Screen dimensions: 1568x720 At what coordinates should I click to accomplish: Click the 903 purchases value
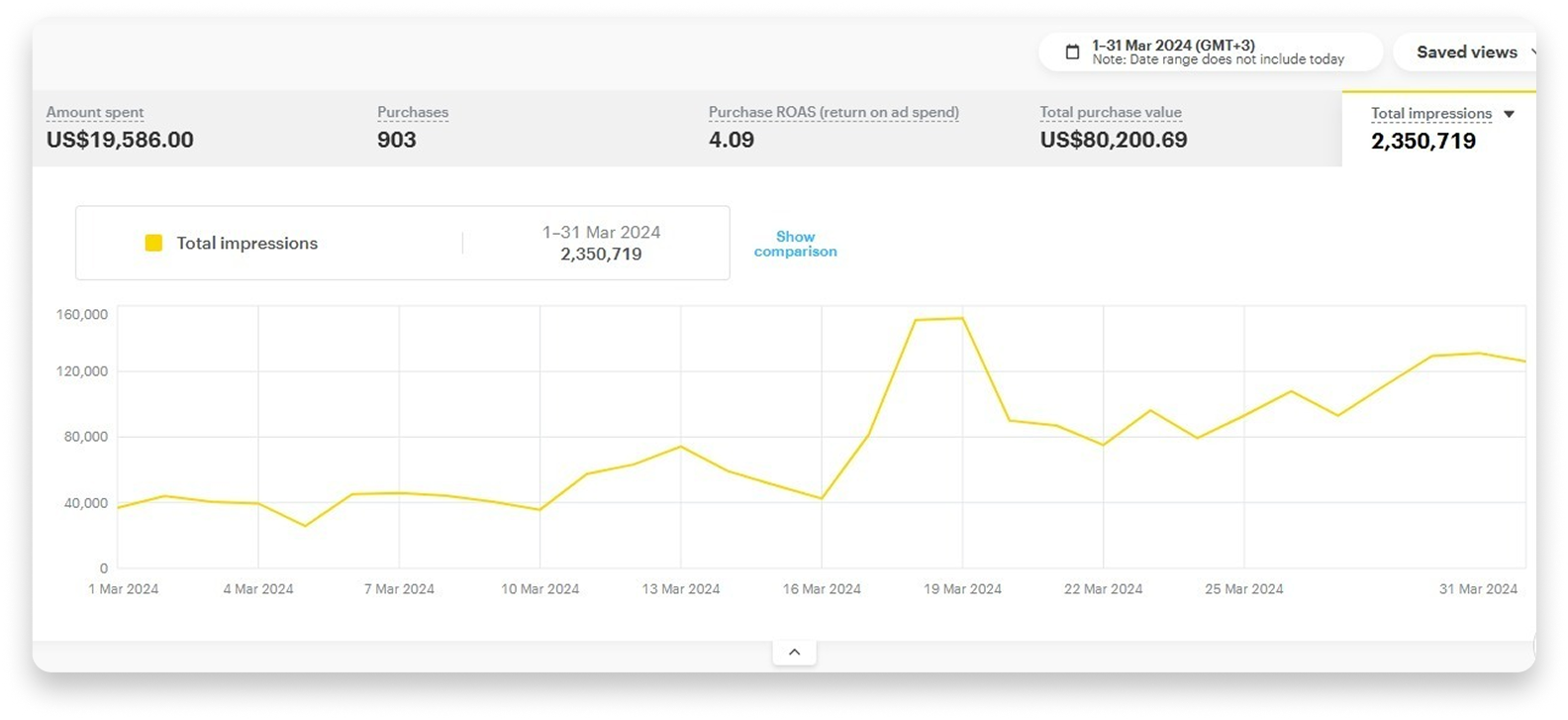click(x=397, y=140)
